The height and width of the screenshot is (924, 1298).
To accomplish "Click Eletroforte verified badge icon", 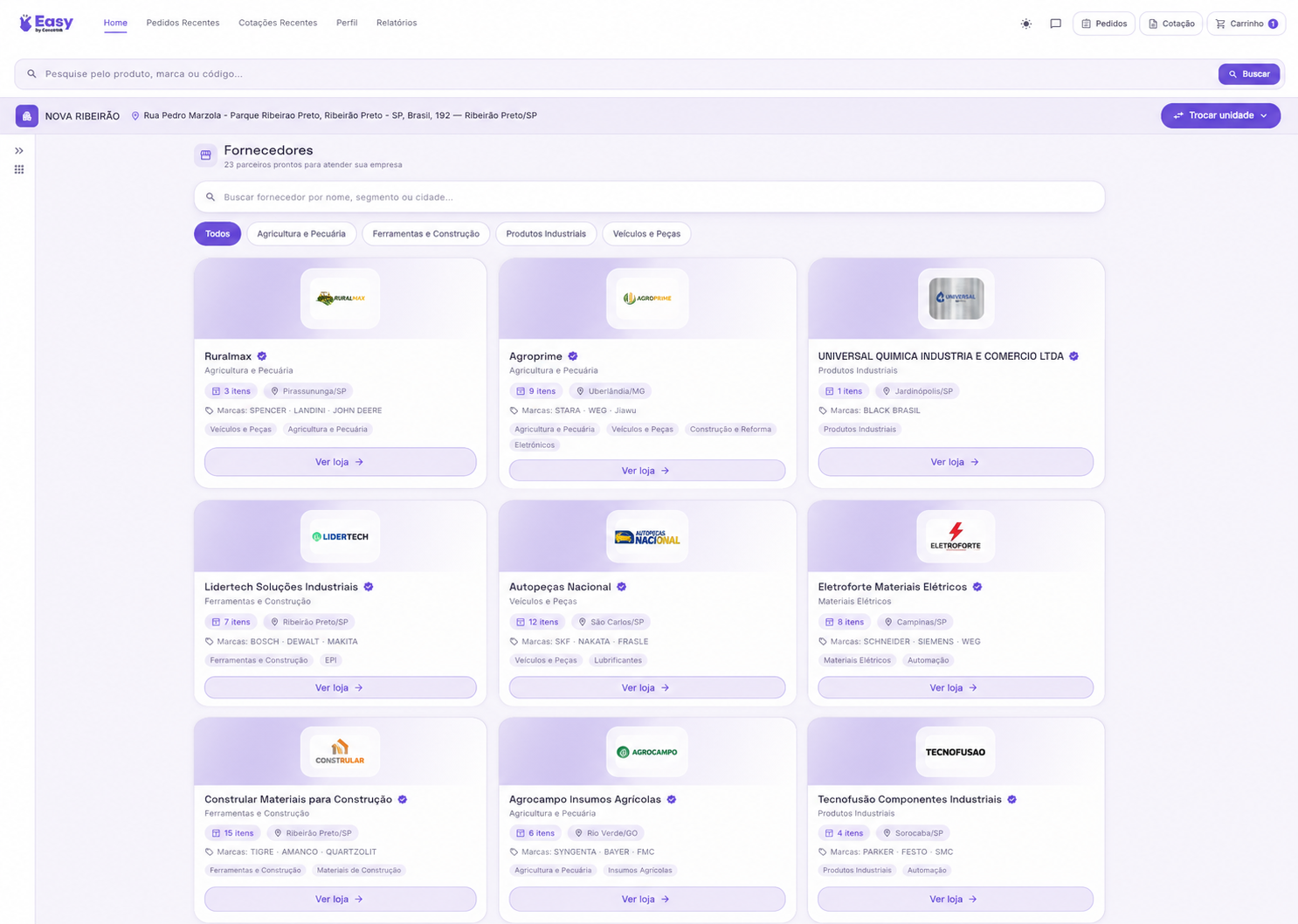I will click(977, 587).
